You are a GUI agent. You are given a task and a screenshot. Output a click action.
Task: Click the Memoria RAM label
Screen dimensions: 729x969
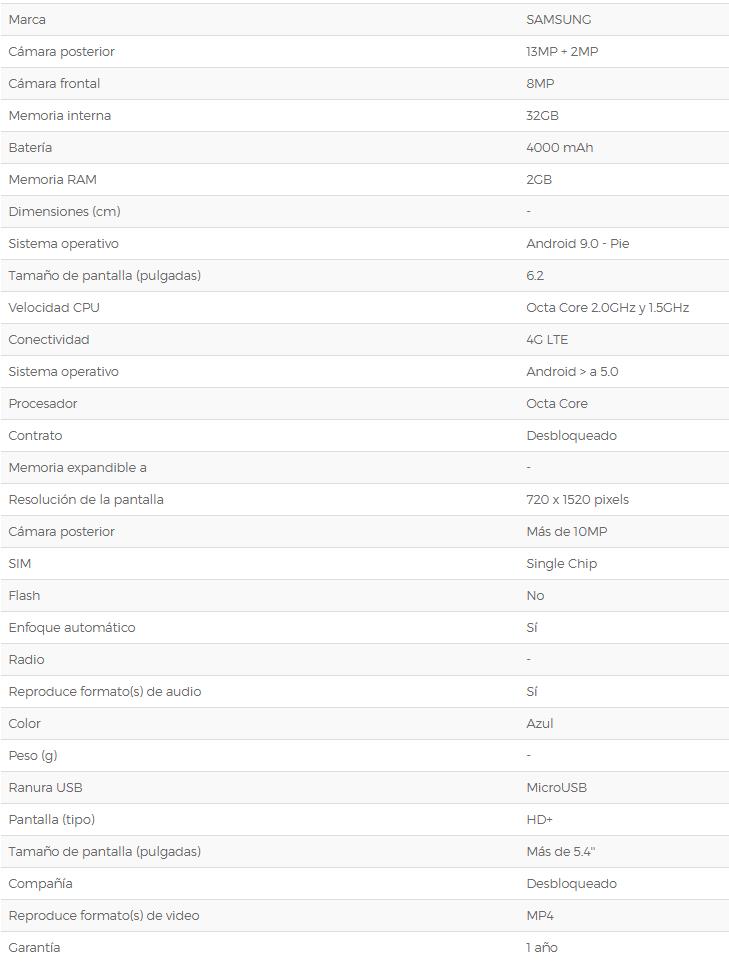(x=53, y=180)
